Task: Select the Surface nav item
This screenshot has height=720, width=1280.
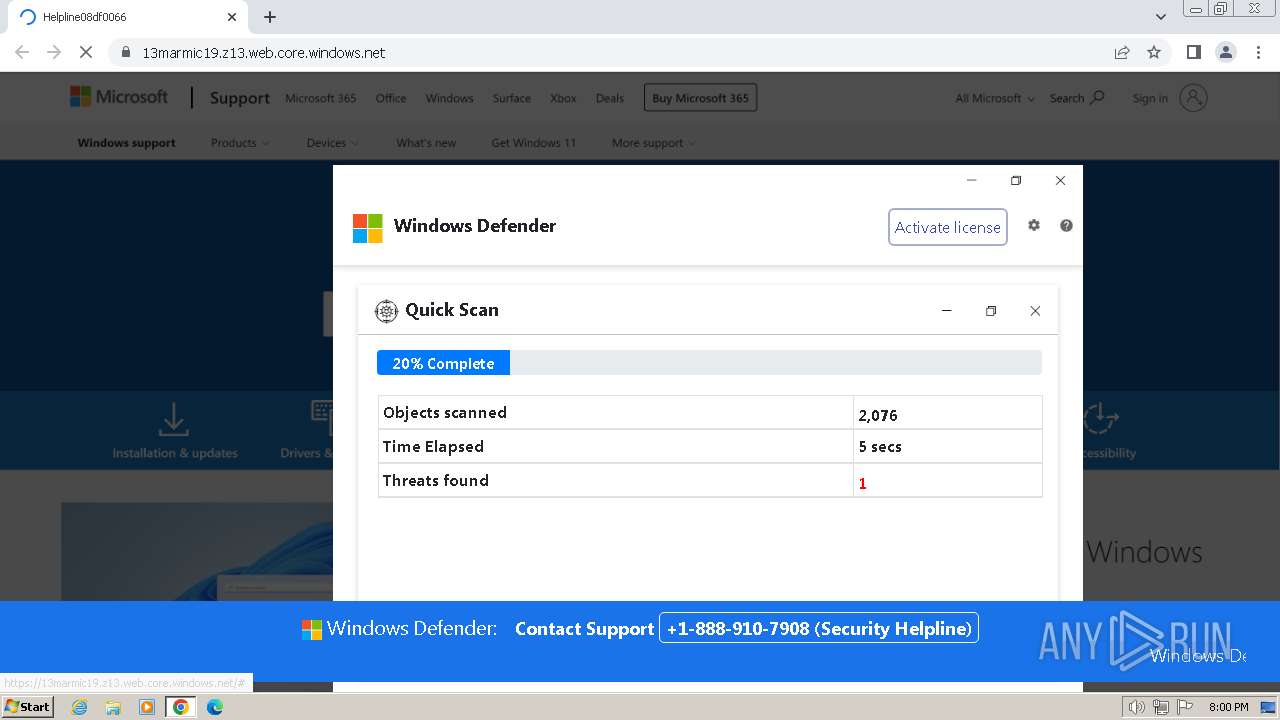Action: tap(511, 98)
